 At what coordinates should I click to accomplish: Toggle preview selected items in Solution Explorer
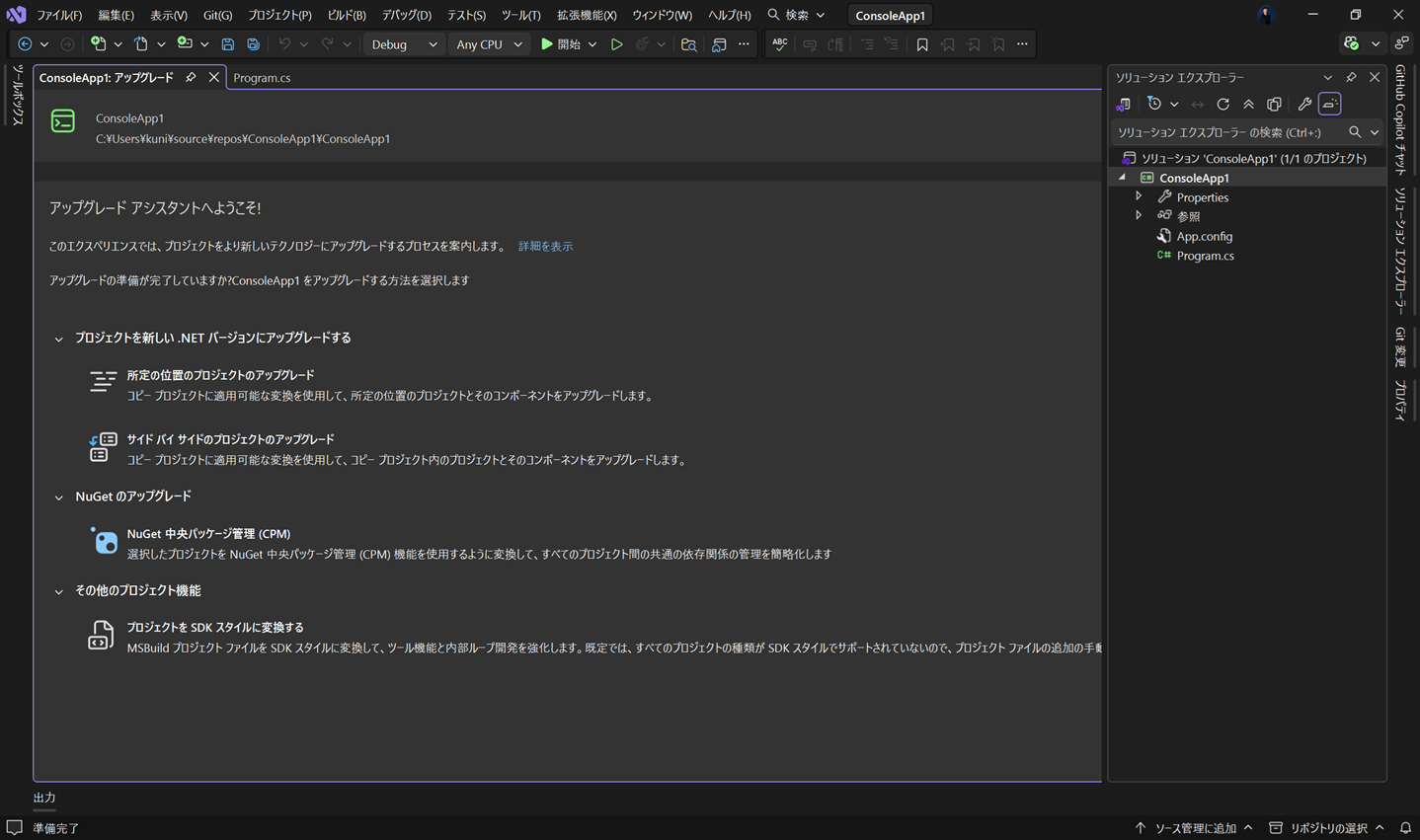click(1274, 104)
